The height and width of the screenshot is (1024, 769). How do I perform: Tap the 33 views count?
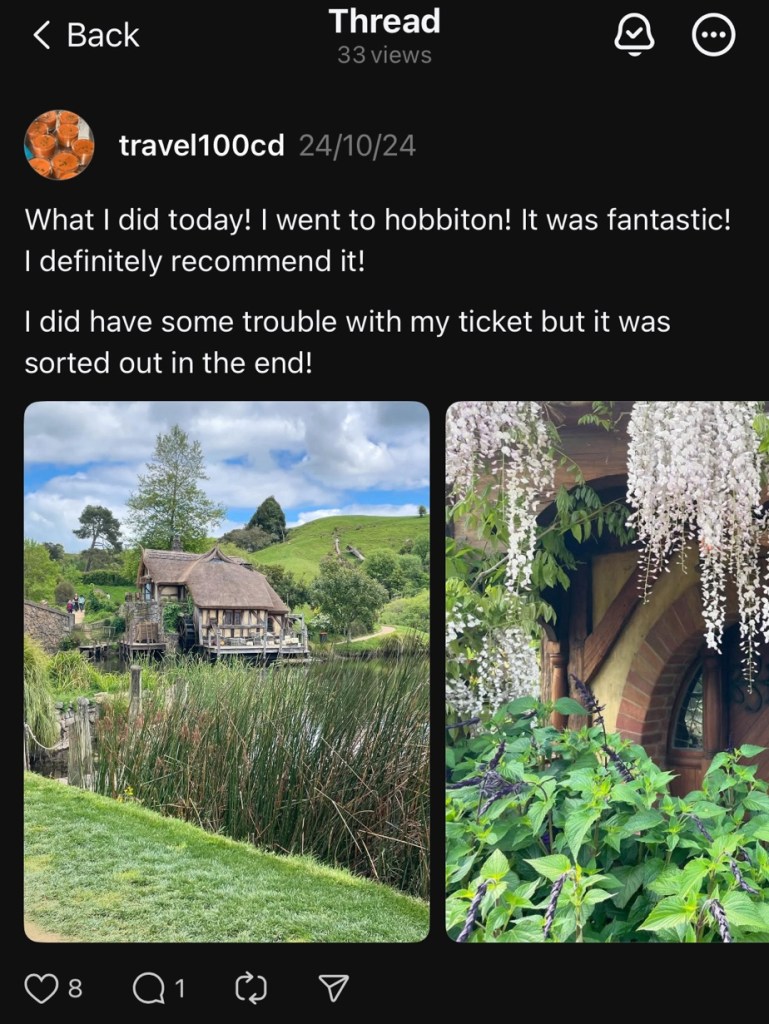pyautogui.click(x=384, y=56)
